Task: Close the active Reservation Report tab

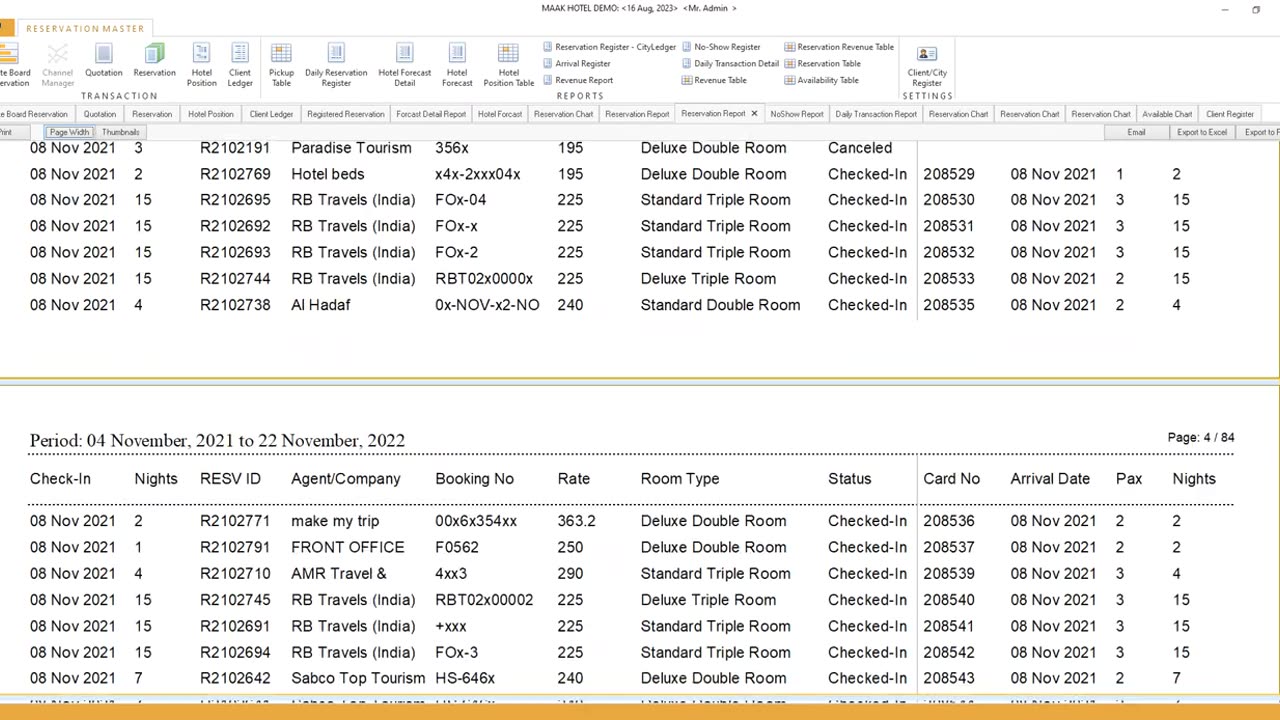Action: tap(754, 114)
